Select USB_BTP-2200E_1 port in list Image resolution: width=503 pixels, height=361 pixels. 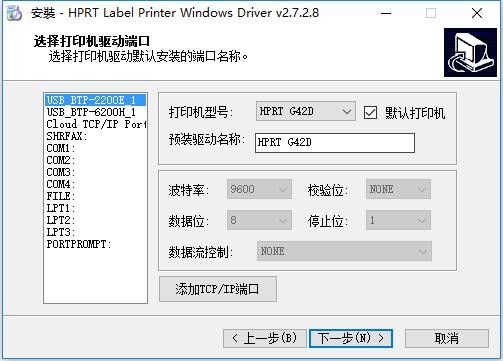95,100
